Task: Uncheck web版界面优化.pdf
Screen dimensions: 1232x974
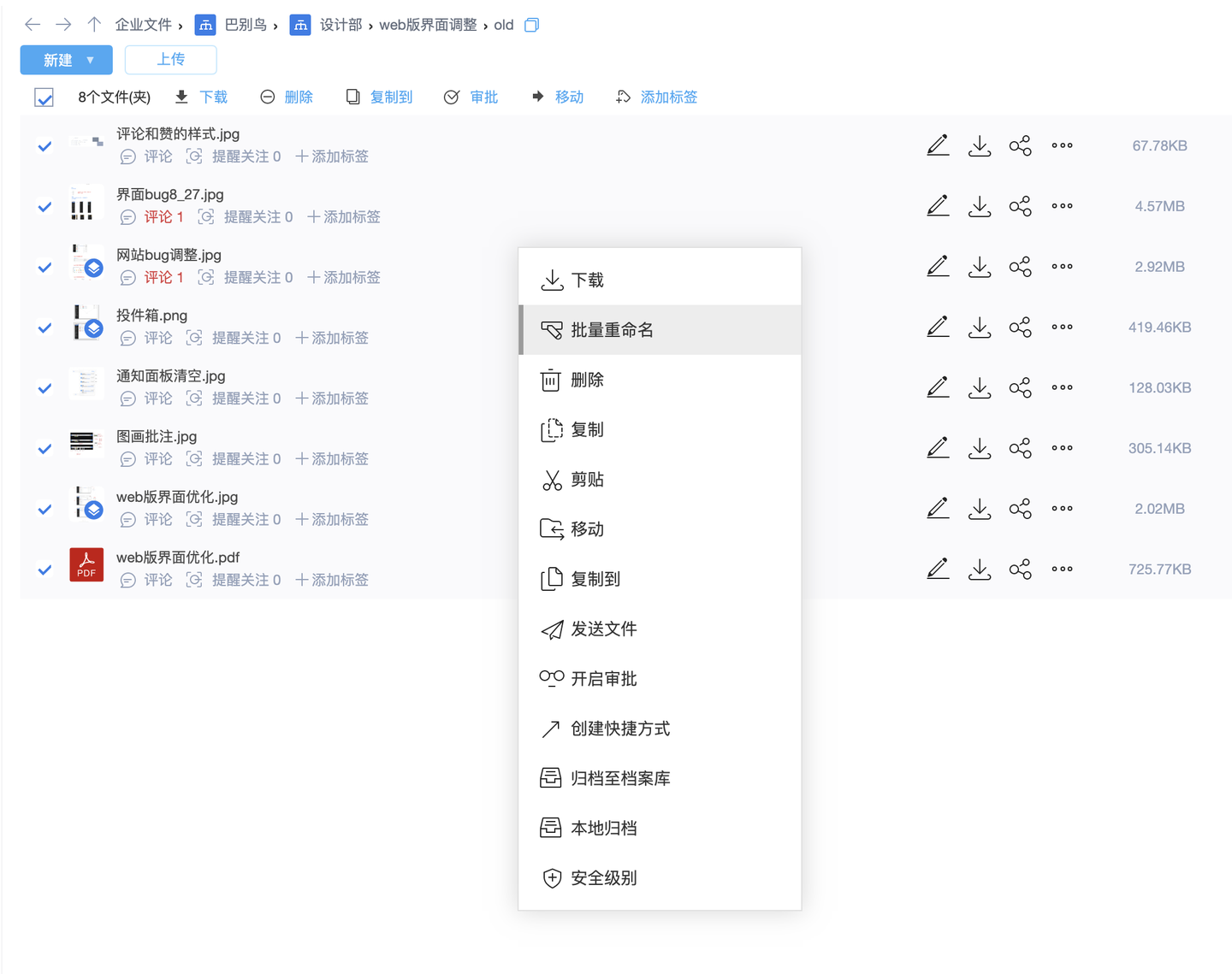Action: click(x=44, y=570)
